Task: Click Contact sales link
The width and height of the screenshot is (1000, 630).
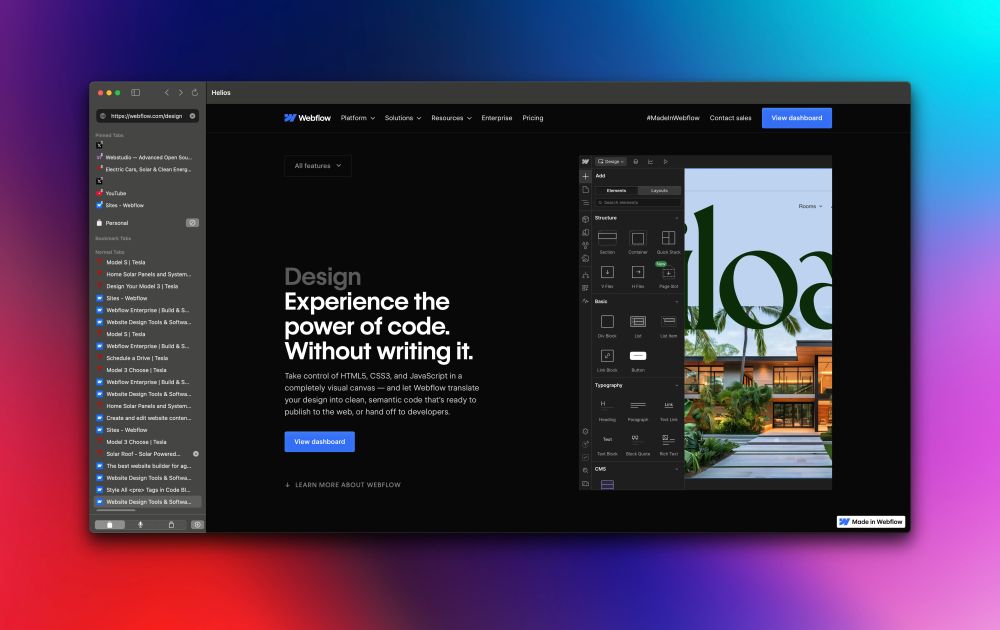Action: [730, 118]
